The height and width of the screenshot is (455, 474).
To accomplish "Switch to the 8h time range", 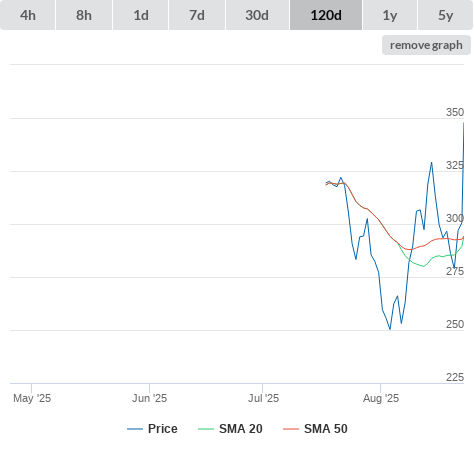I will (x=84, y=15).
